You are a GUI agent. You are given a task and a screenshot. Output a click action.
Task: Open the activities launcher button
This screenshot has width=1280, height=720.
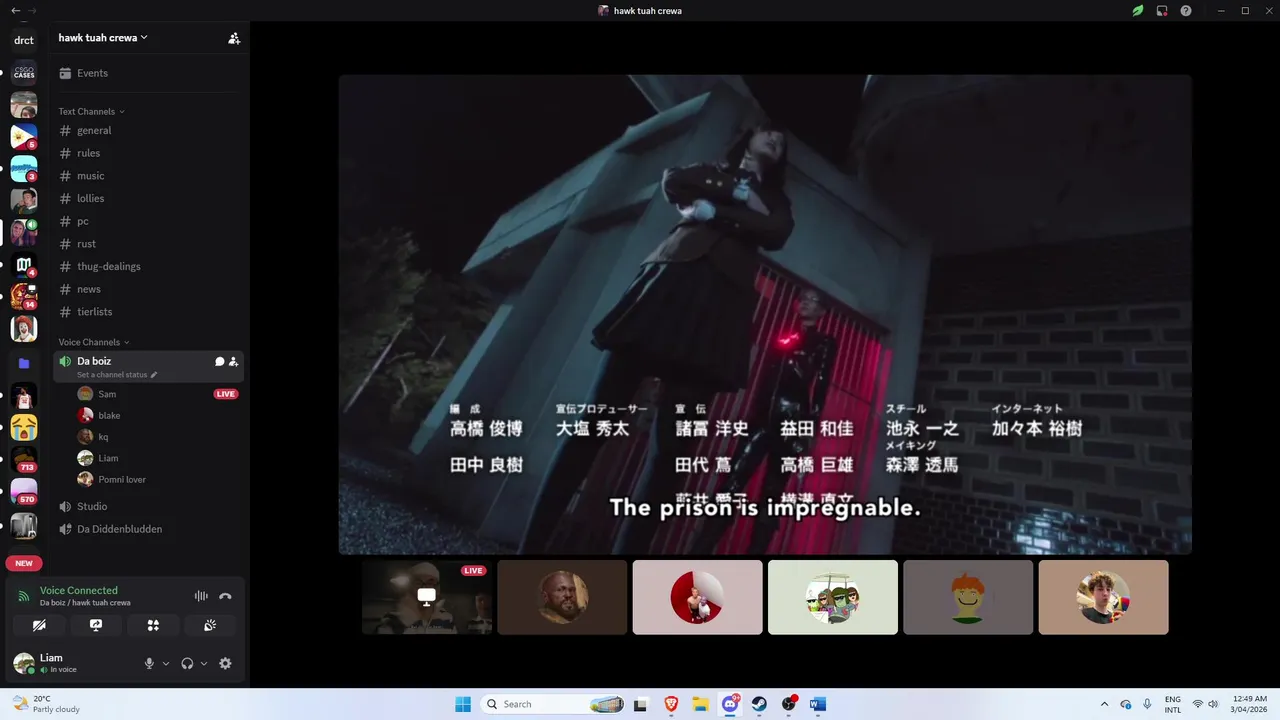tap(153, 625)
